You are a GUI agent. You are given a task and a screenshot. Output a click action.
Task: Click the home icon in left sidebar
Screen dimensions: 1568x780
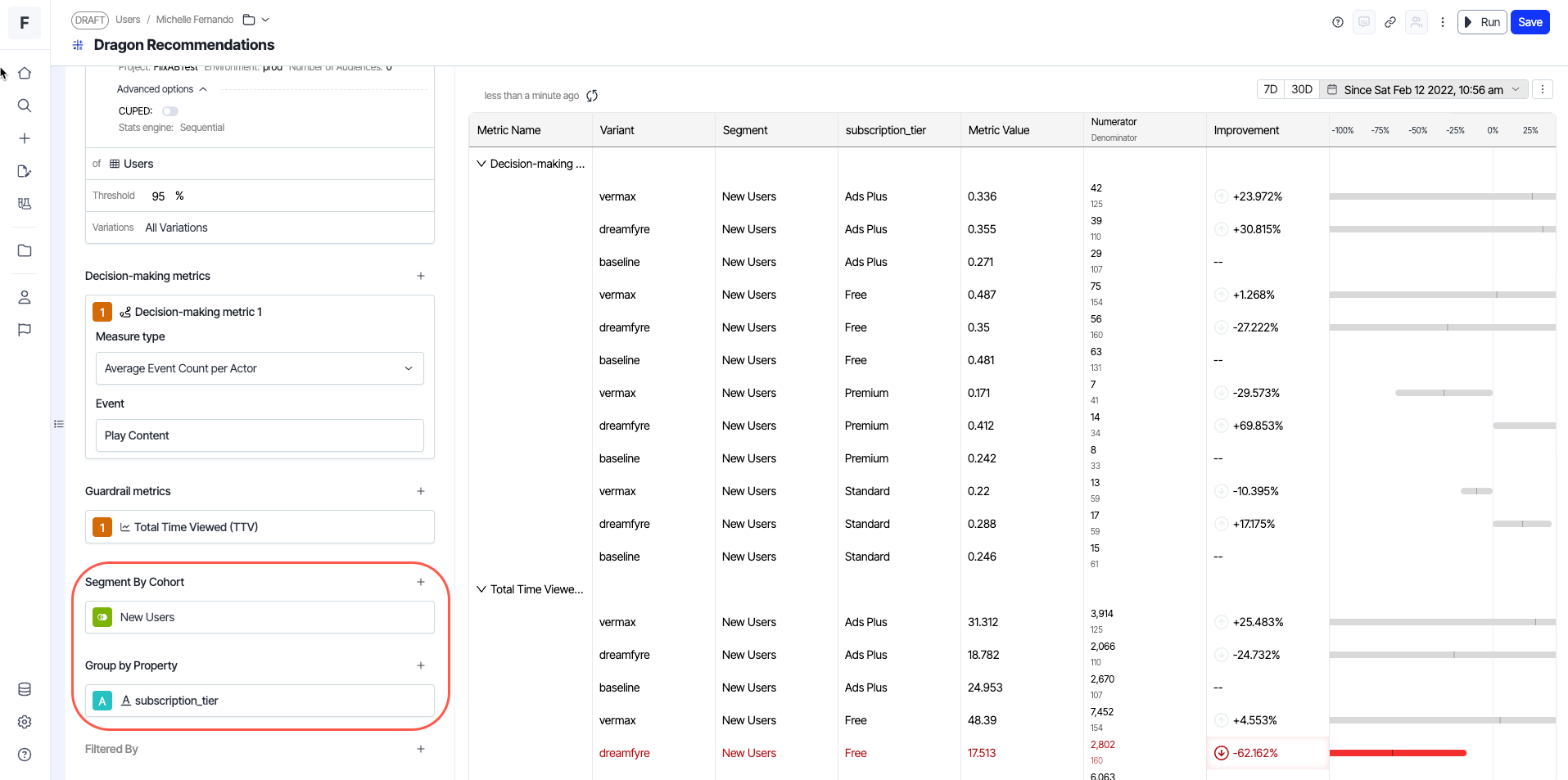pos(25,73)
